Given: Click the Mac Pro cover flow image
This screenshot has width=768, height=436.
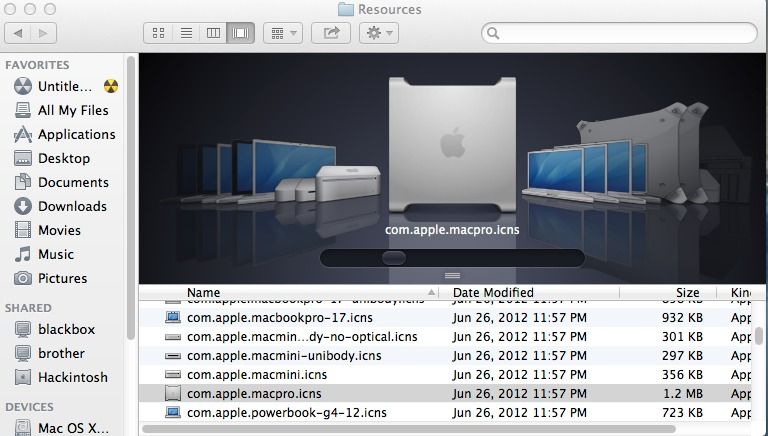Looking at the screenshot, I should (x=452, y=144).
